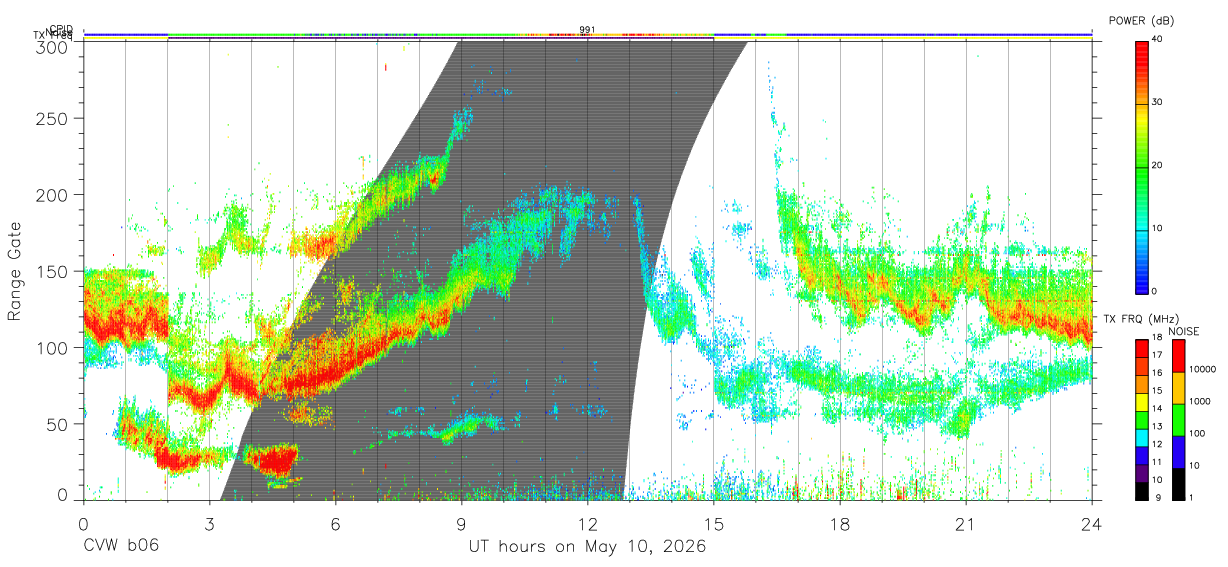This screenshot has height=567, width=1228.
Task: Click the blue NOISE segment above 10
Action: click(1177, 451)
